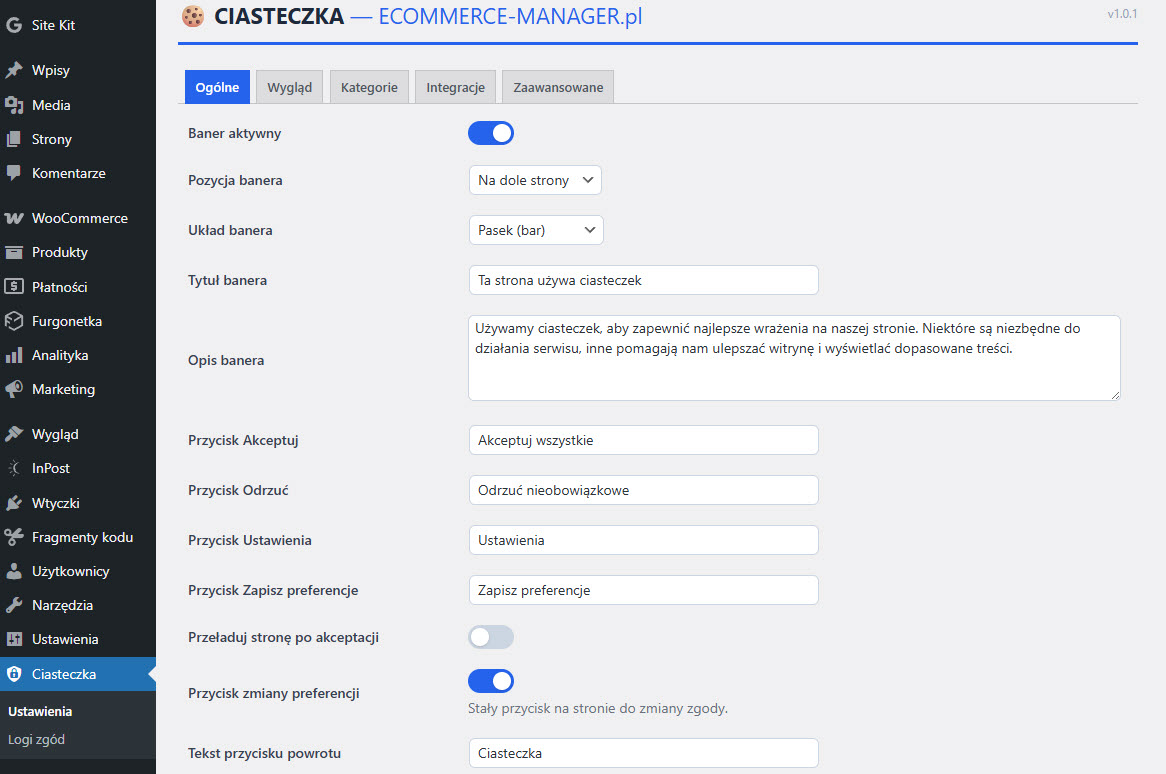Disable the Baner aktywny toggle
The height and width of the screenshot is (774, 1166).
[491, 133]
